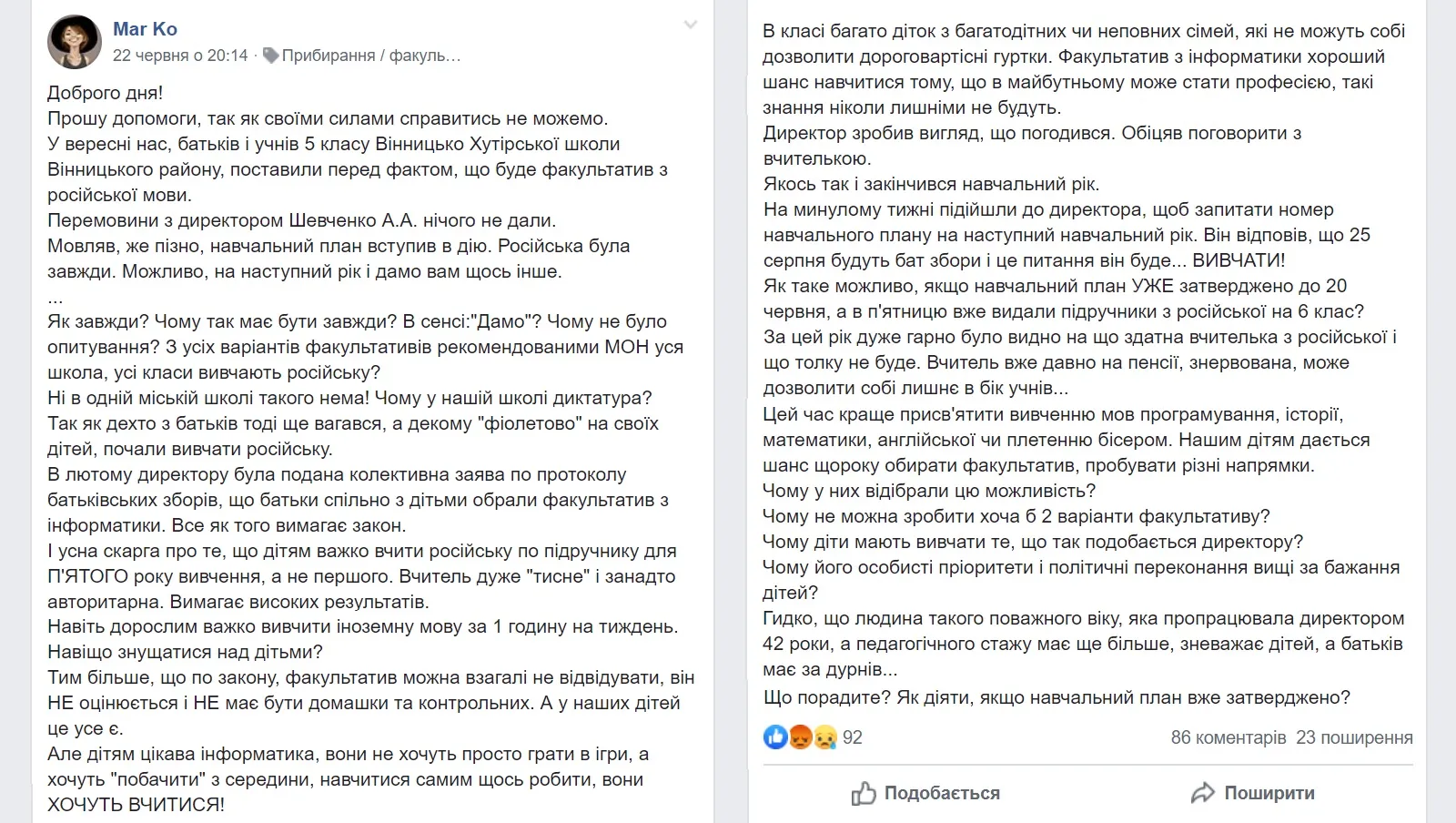Open the Mar Ko author name link
This screenshot has height=823, width=1456.
click(x=145, y=29)
